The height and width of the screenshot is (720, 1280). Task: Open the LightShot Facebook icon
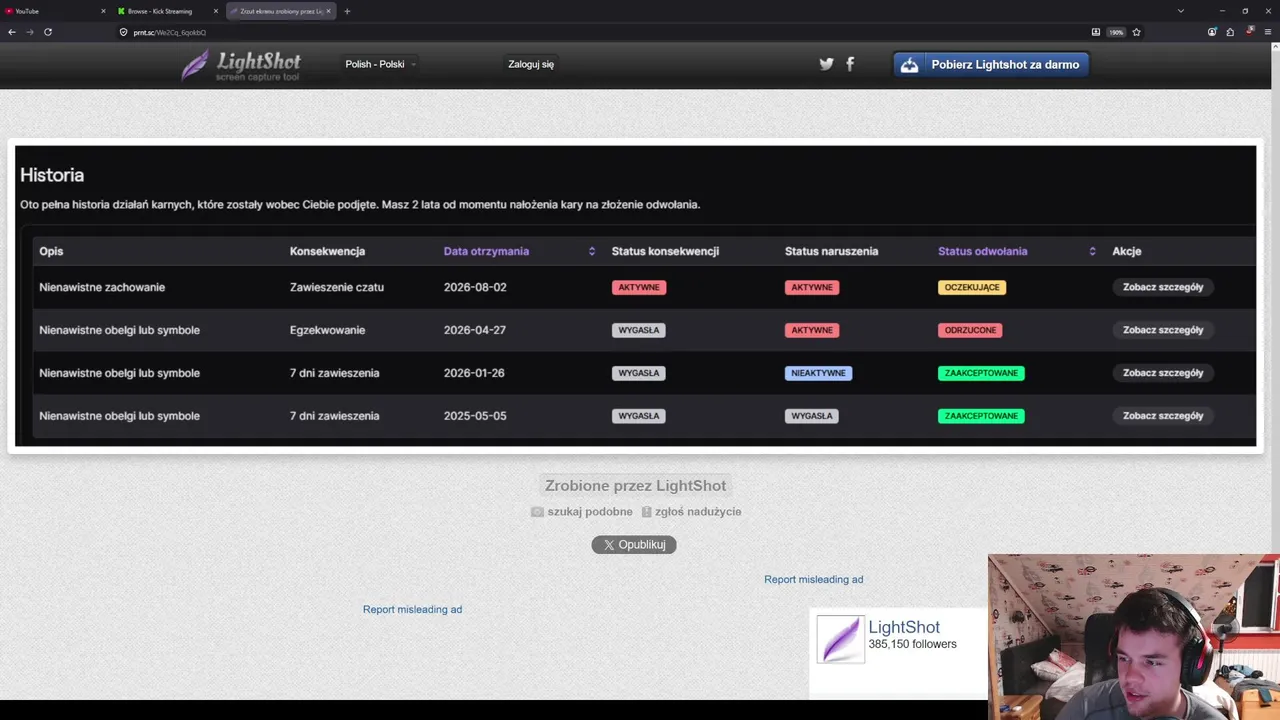tap(850, 64)
